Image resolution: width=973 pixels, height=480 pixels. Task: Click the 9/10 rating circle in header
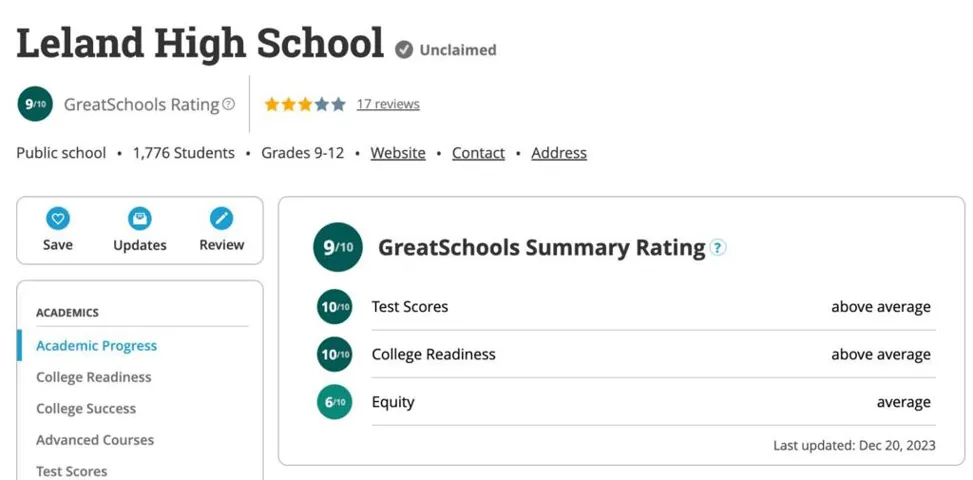pos(35,104)
